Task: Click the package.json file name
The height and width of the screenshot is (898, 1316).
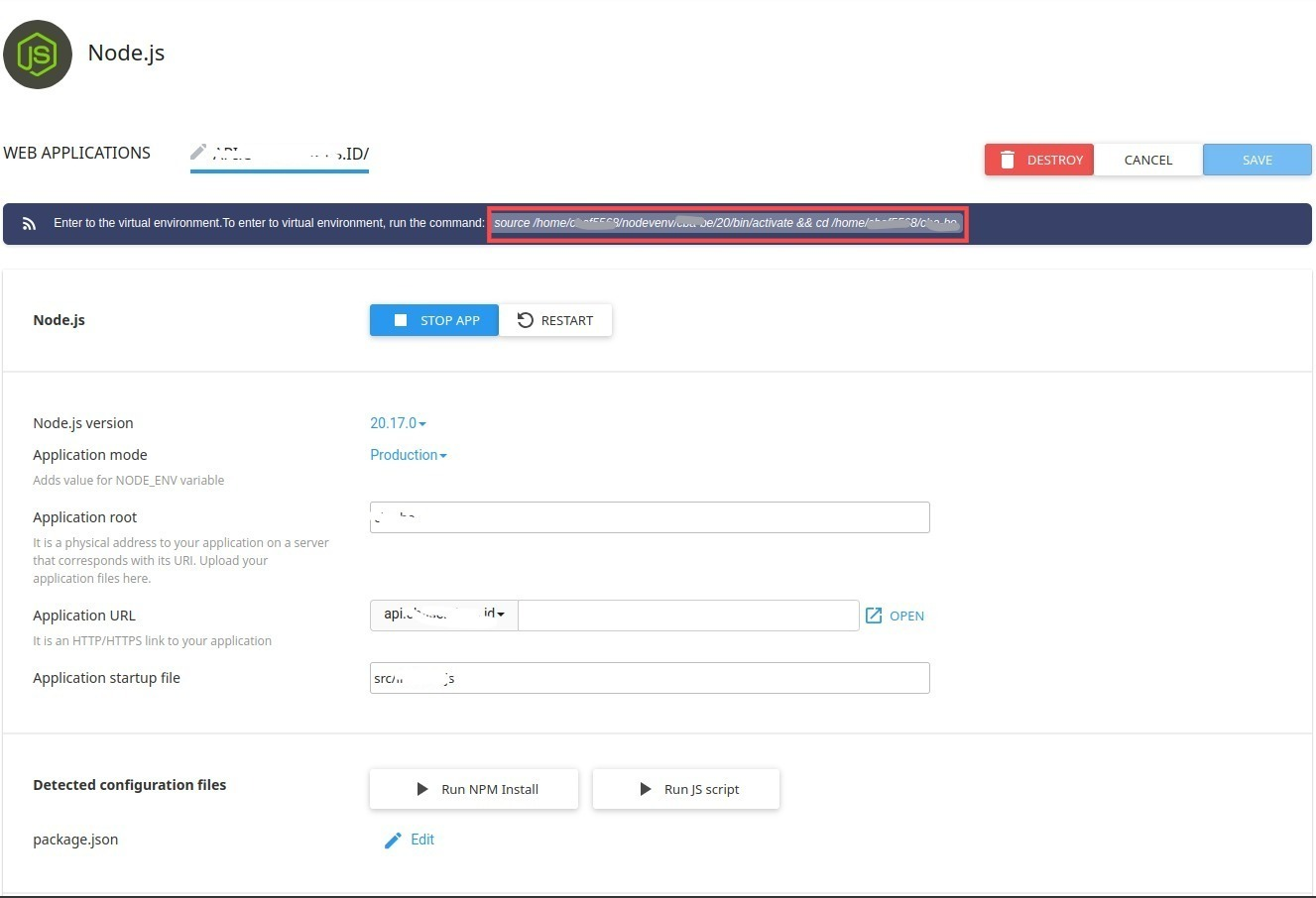Action: tap(75, 840)
